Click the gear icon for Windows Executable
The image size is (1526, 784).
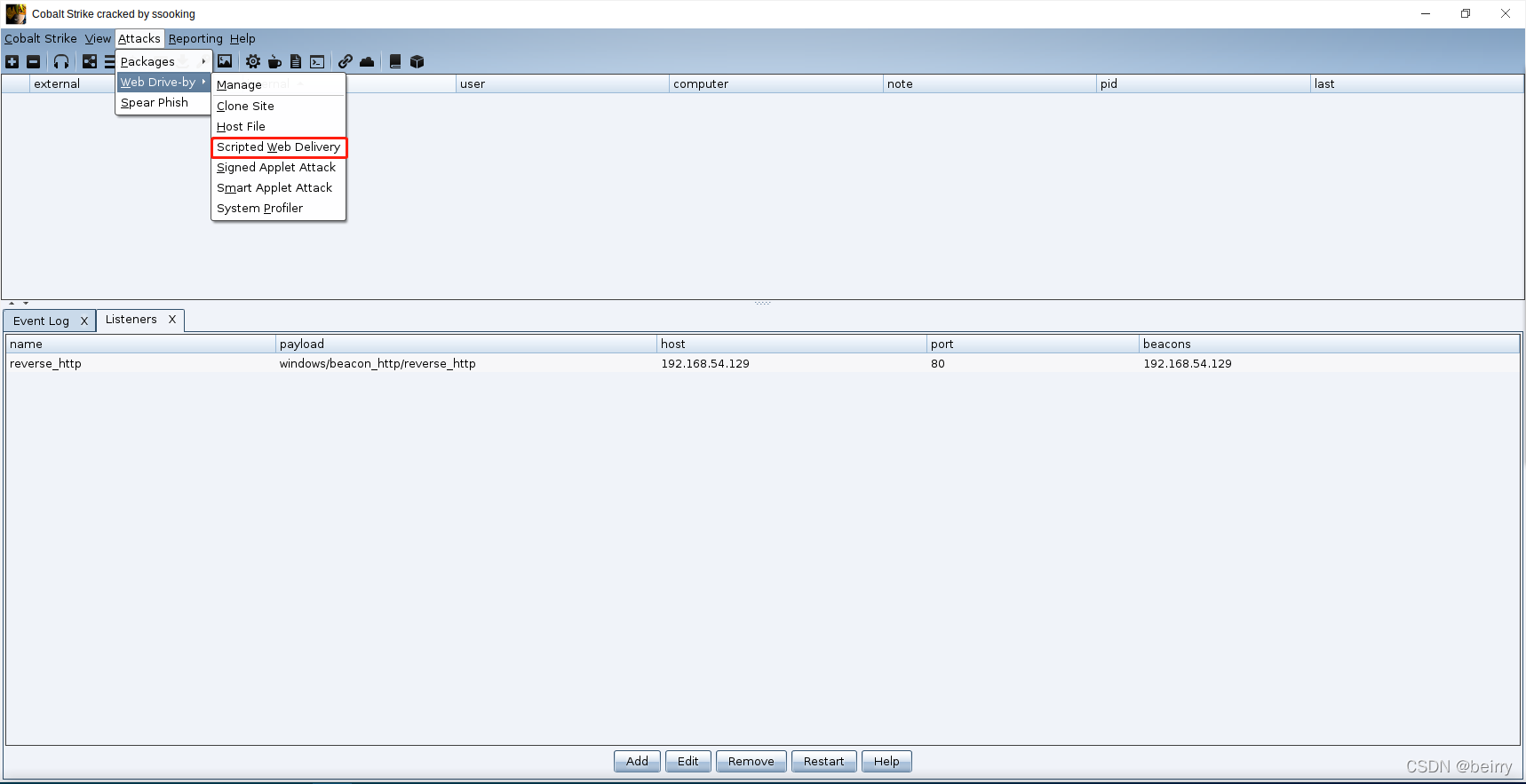click(x=253, y=61)
